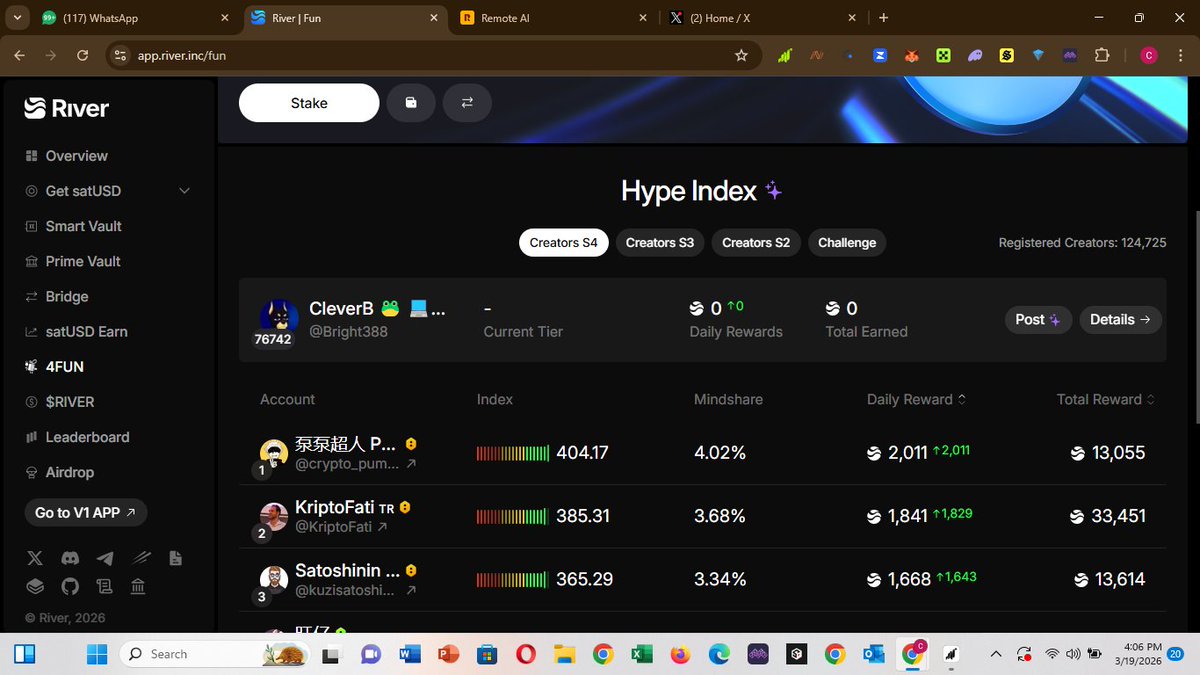Click the diagonal stripes icon in sidebar footer
The width and height of the screenshot is (1200, 675).
[x=140, y=558]
